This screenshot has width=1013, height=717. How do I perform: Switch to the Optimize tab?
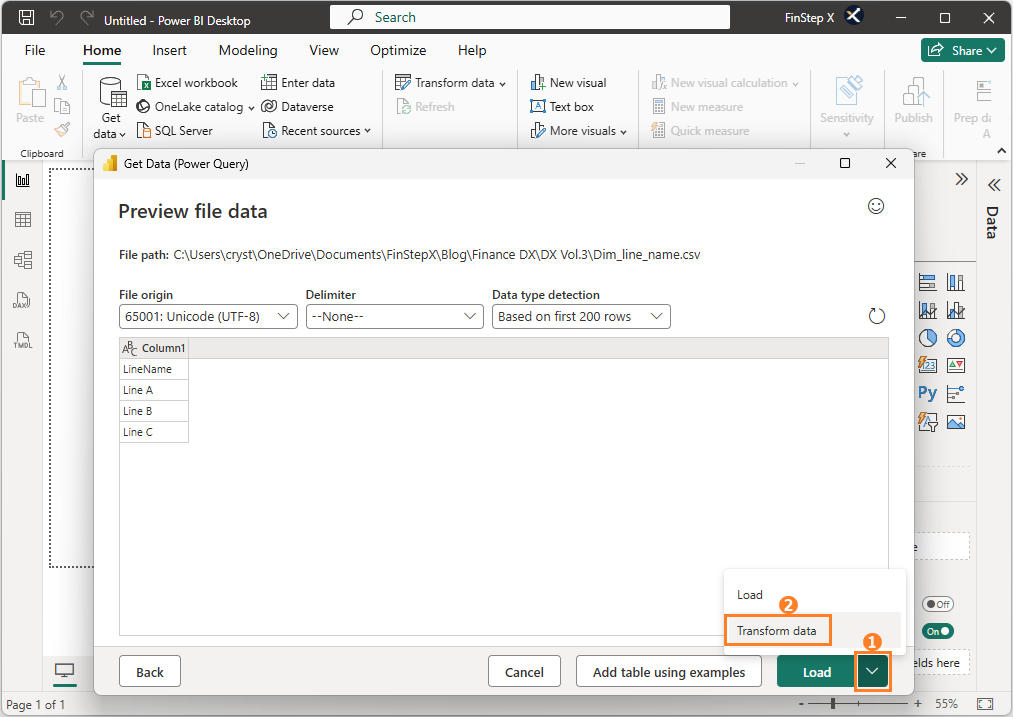[398, 50]
